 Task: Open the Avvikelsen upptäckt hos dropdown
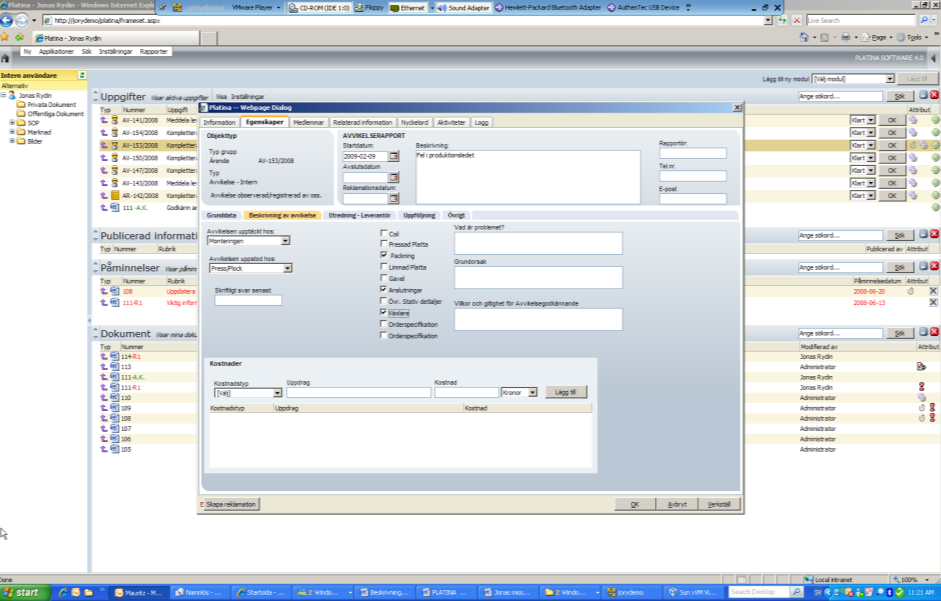tap(286, 241)
